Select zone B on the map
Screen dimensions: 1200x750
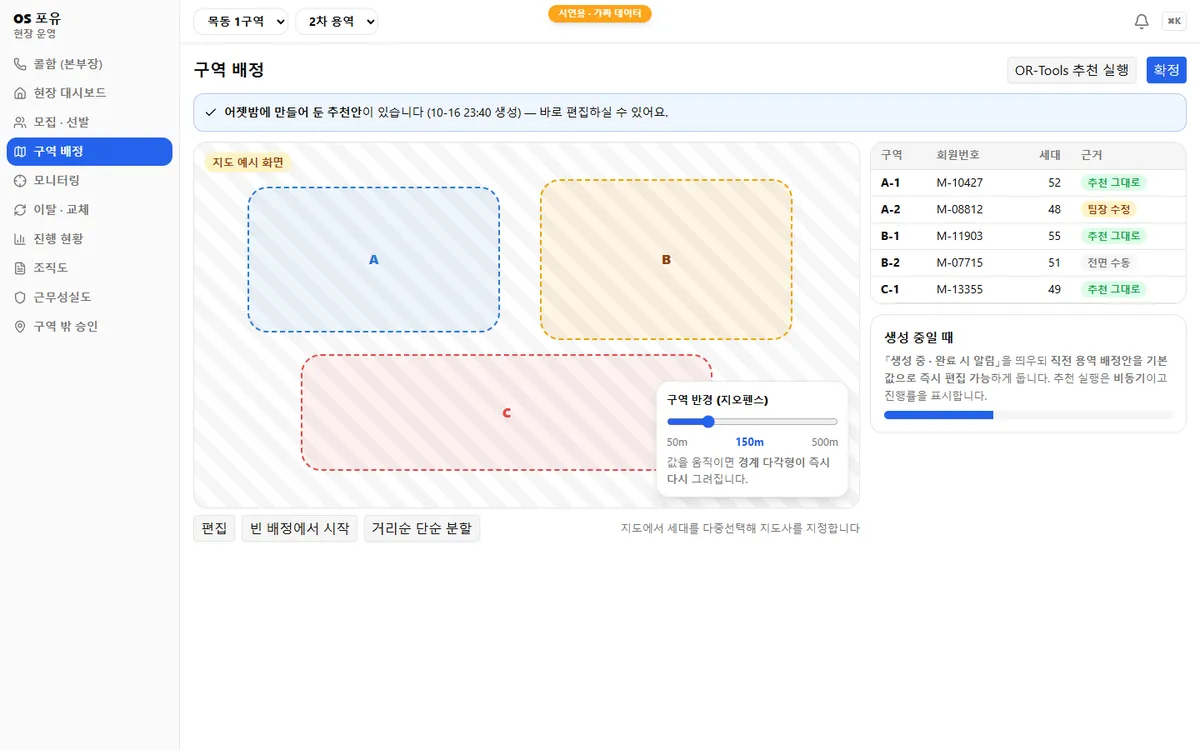pos(666,259)
